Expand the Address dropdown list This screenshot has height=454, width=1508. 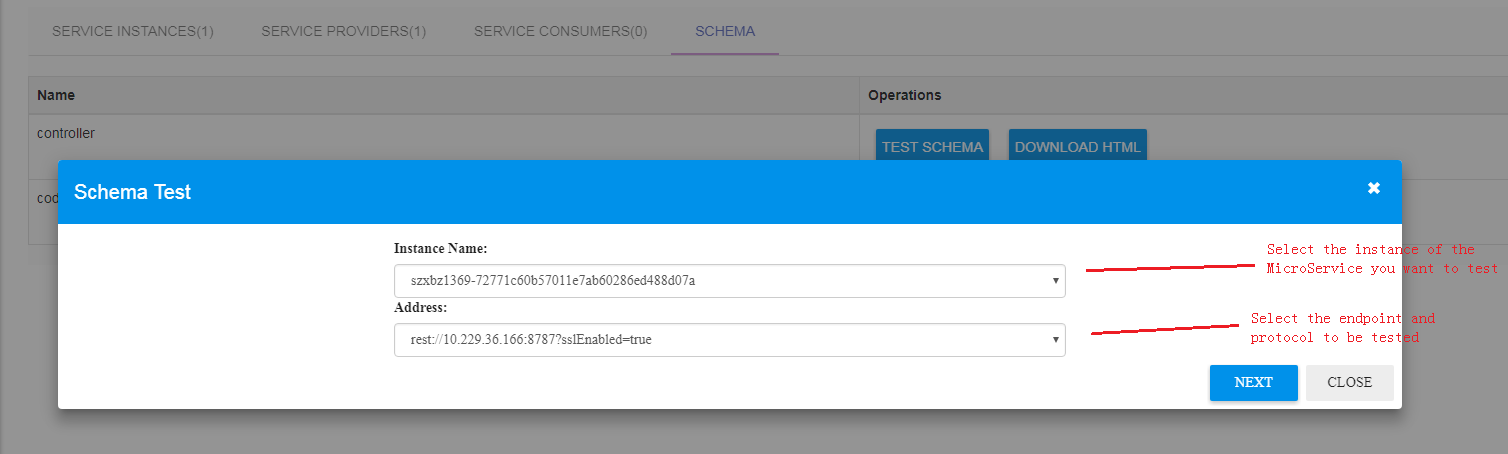[729, 340]
